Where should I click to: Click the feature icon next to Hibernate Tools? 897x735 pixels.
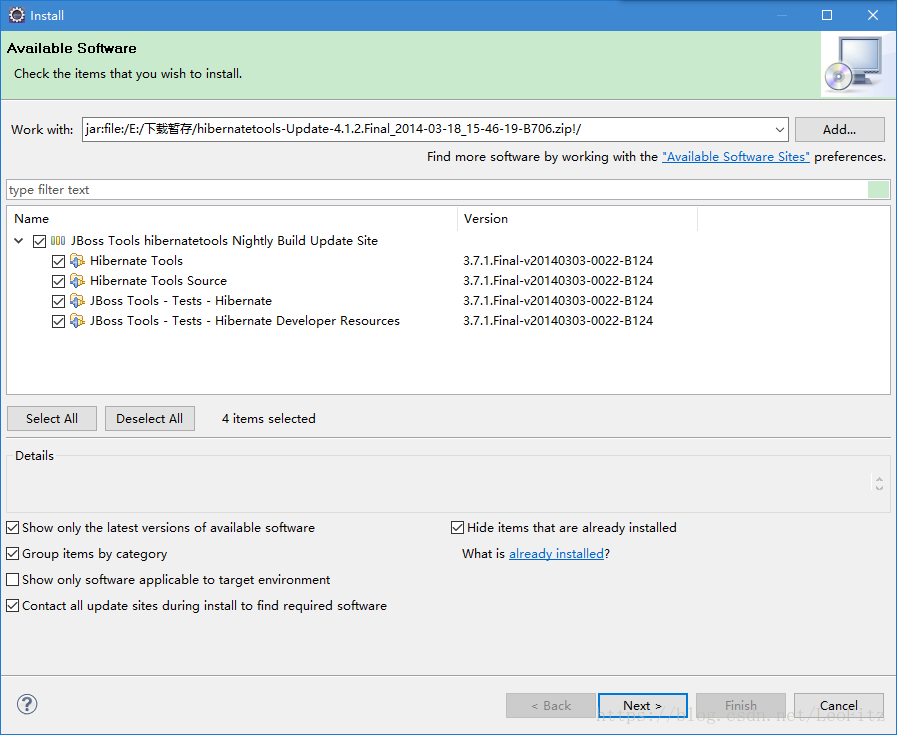(77, 261)
